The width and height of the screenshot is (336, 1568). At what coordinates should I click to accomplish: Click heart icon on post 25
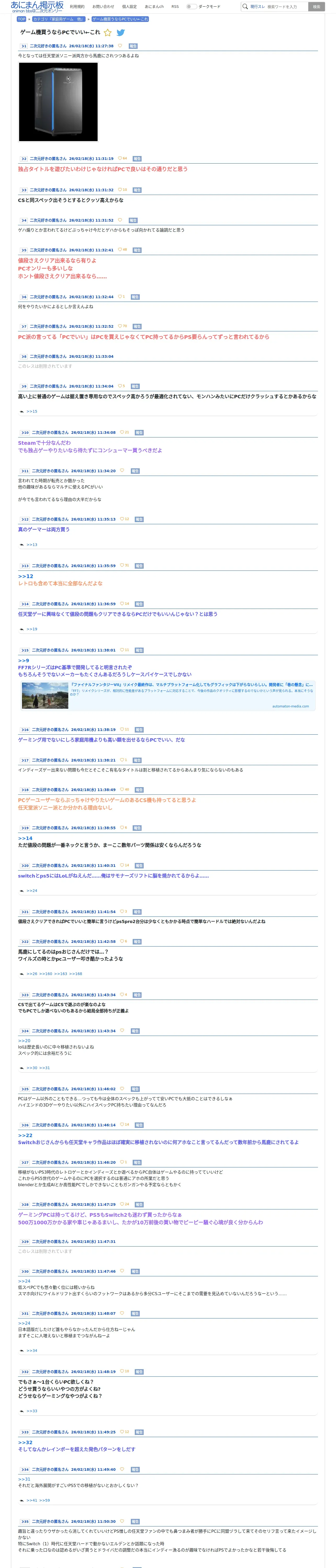[122, 1089]
